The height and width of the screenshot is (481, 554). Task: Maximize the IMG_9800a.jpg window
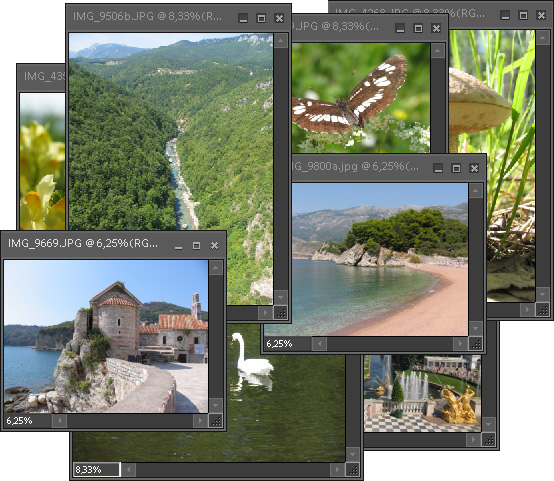pos(456,168)
